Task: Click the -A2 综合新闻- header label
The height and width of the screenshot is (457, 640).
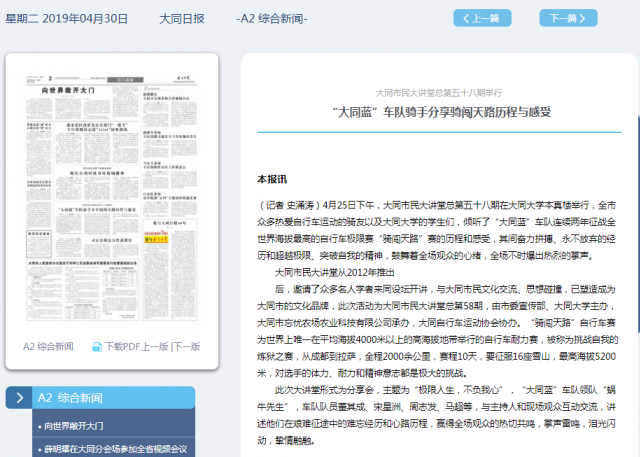Action: coord(271,19)
